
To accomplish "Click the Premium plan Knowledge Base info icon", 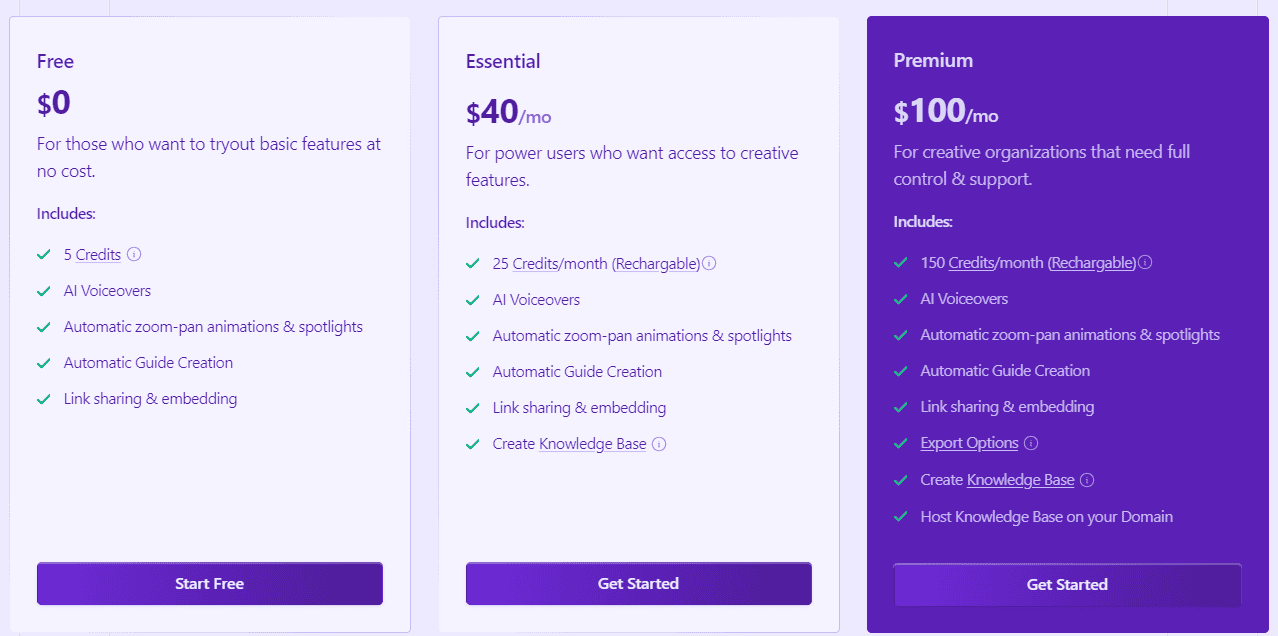I will (x=1086, y=480).
